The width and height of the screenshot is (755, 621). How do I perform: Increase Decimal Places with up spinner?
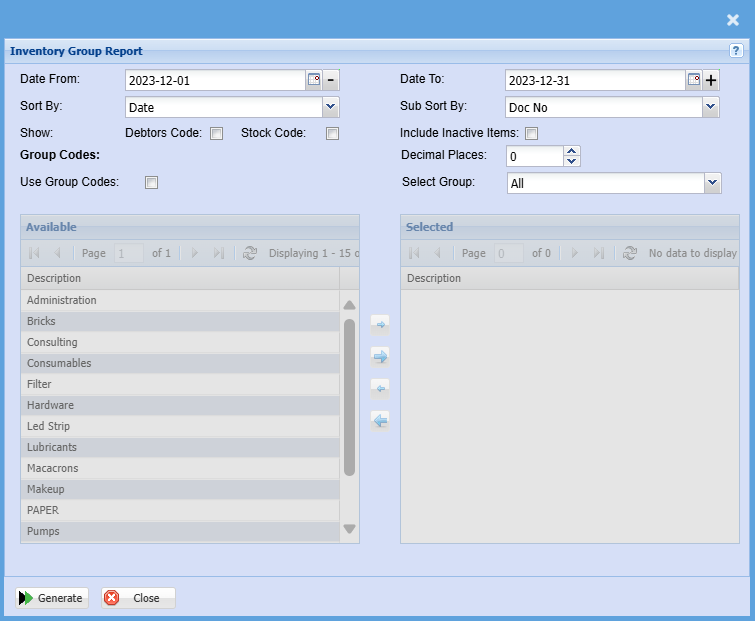[571, 151]
